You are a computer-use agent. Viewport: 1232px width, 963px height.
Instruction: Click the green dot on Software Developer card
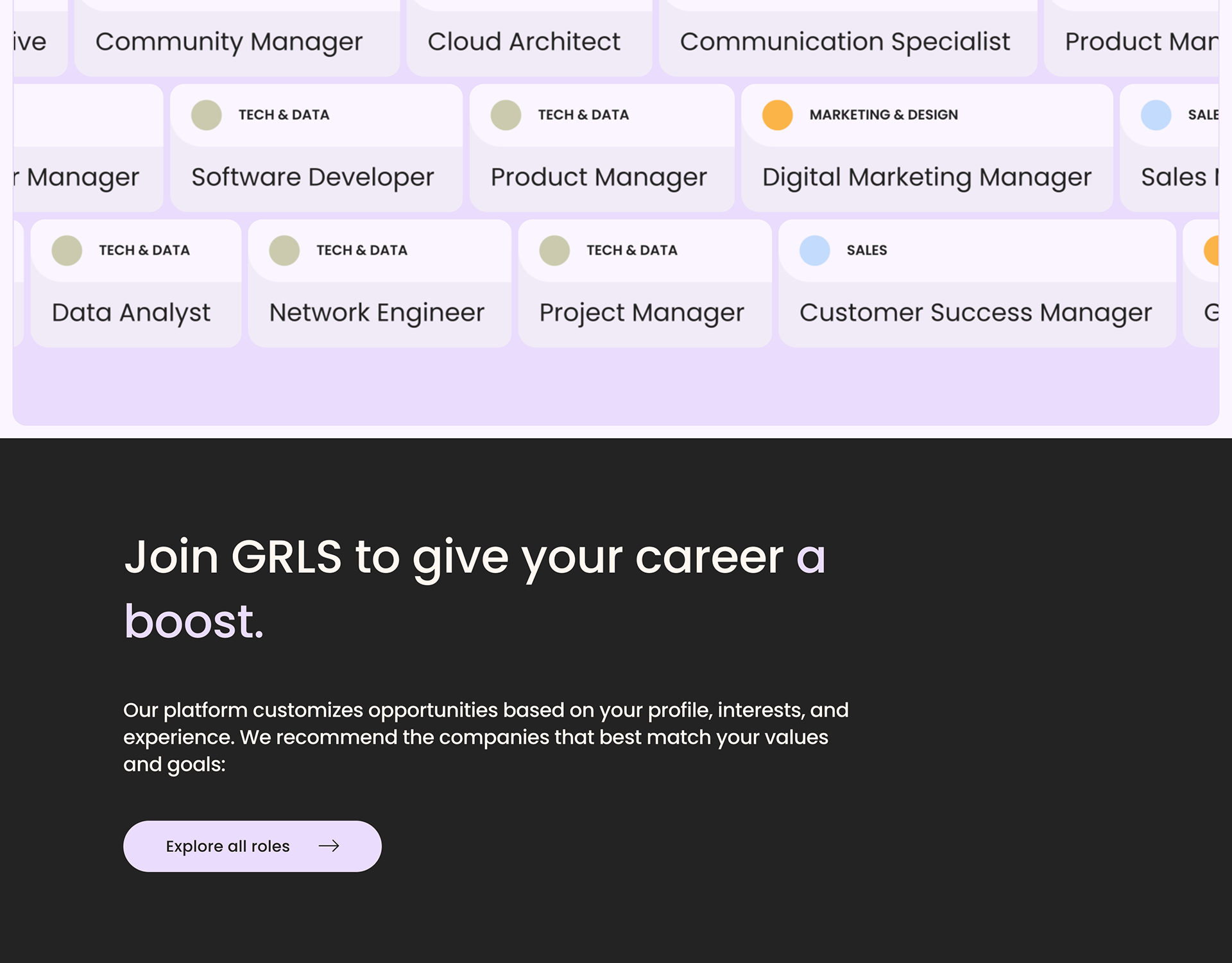pyautogui.click(x=207, y=115)
